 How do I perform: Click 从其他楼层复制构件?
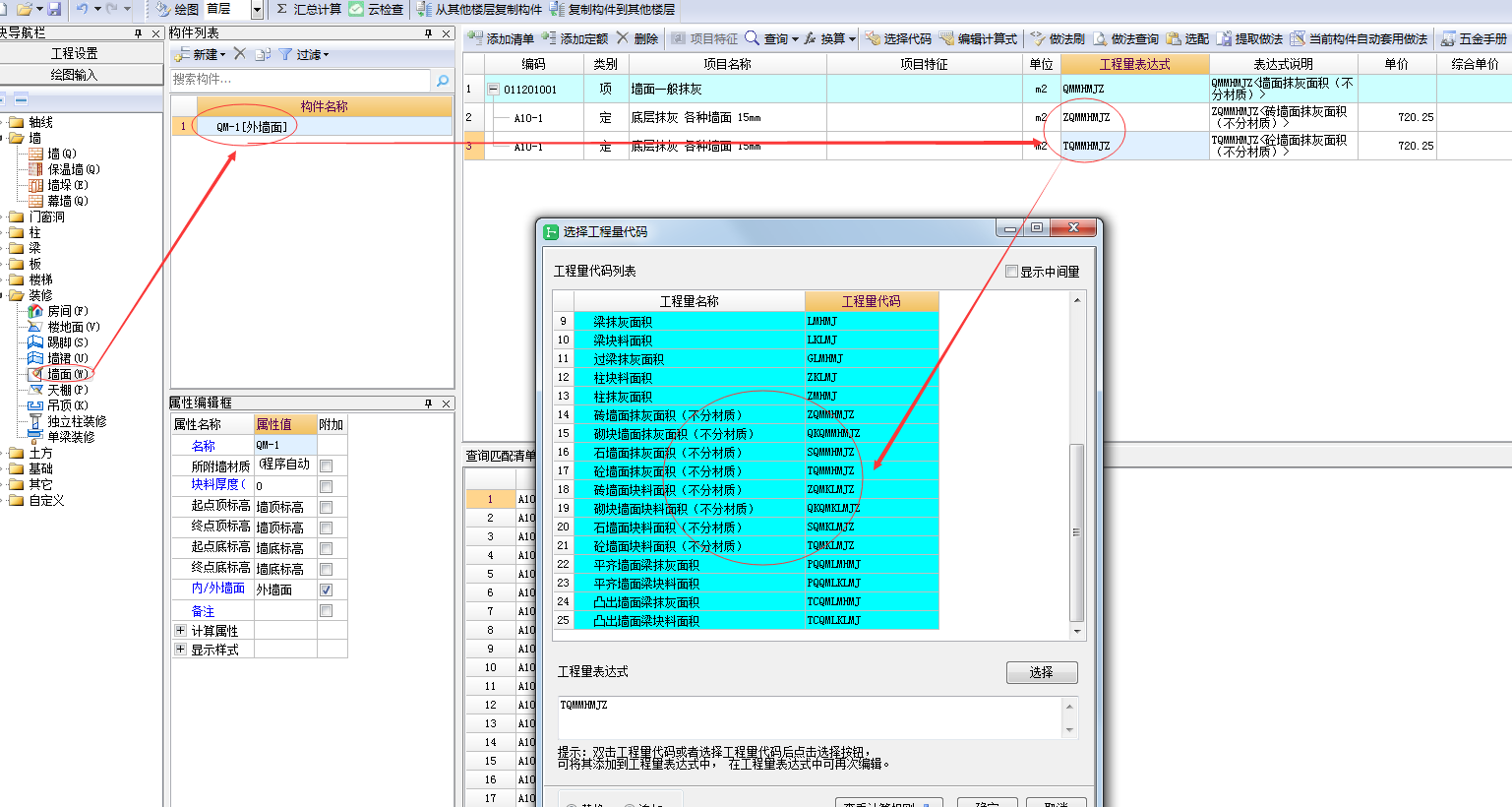pyautogui.click(x=479, y=9)
